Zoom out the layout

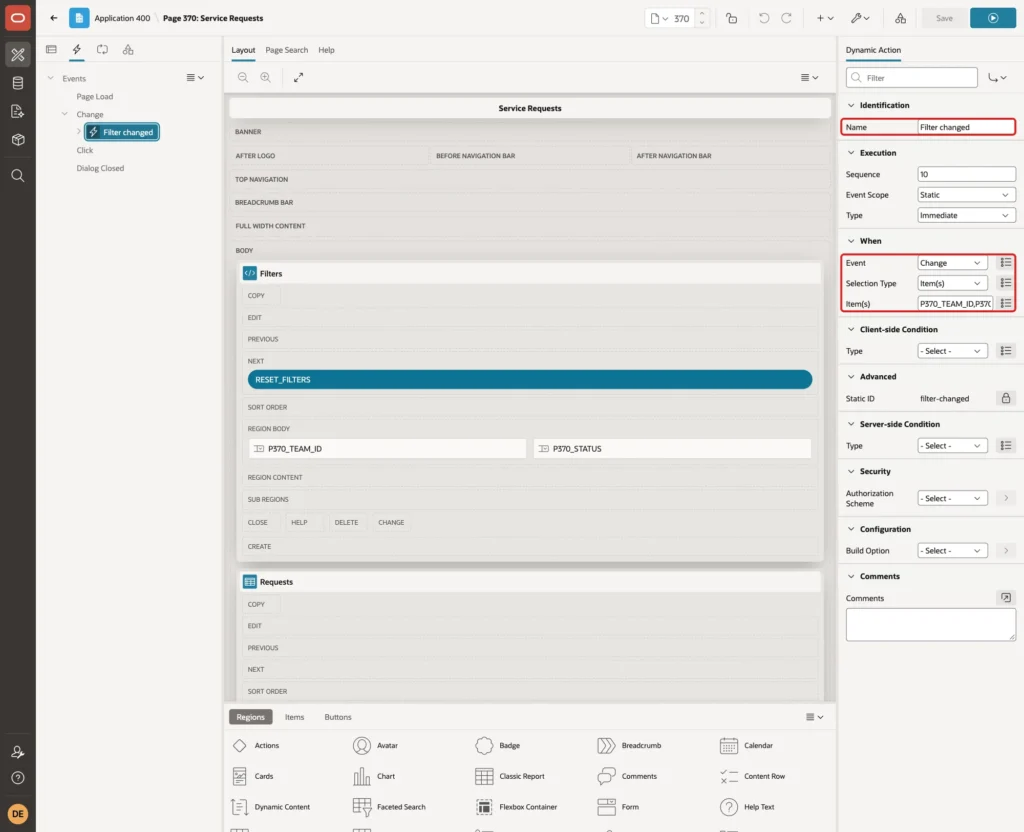(243, 77)
